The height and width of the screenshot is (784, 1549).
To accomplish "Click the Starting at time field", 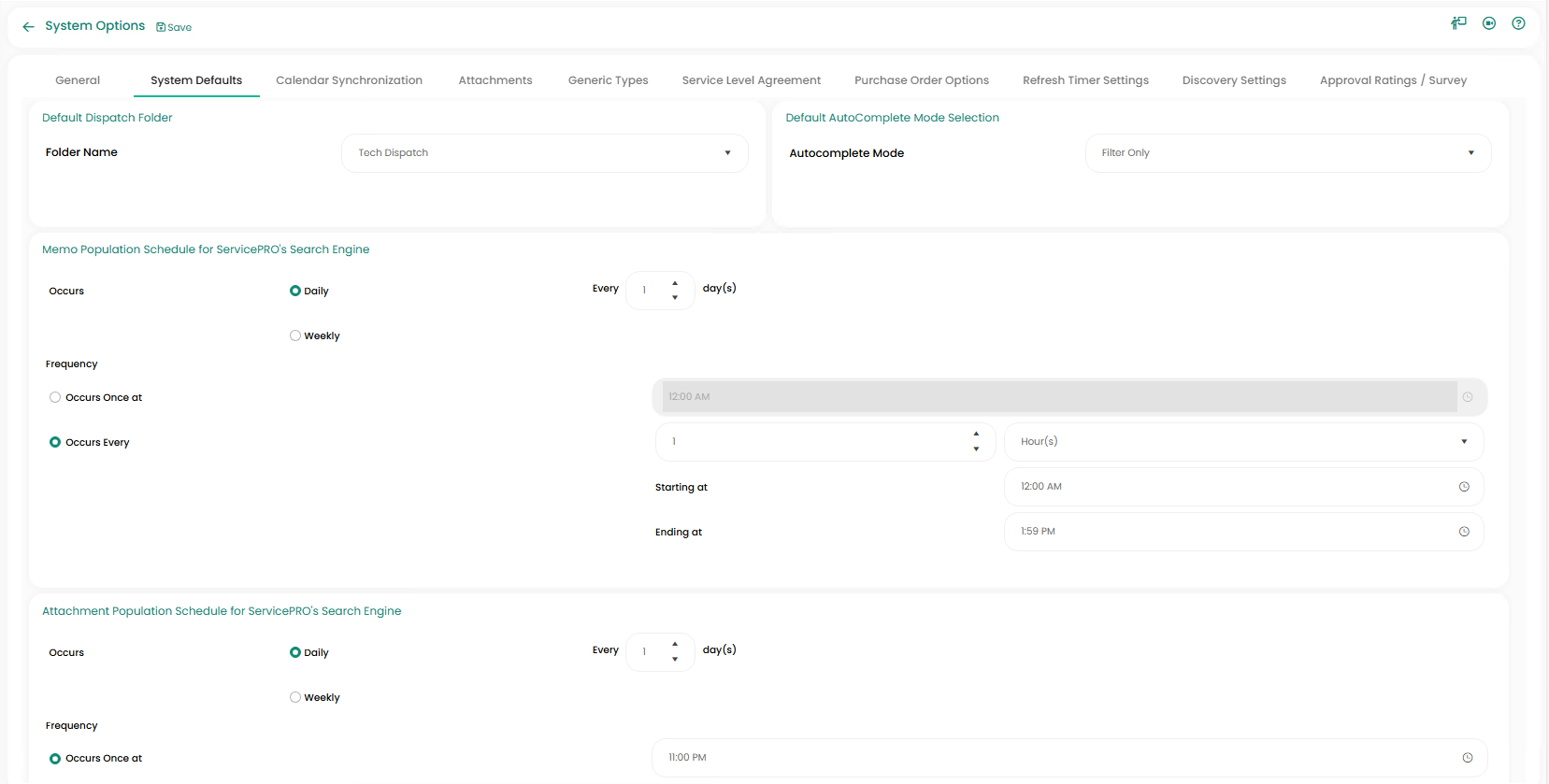I will click(x=1244, y=487).
